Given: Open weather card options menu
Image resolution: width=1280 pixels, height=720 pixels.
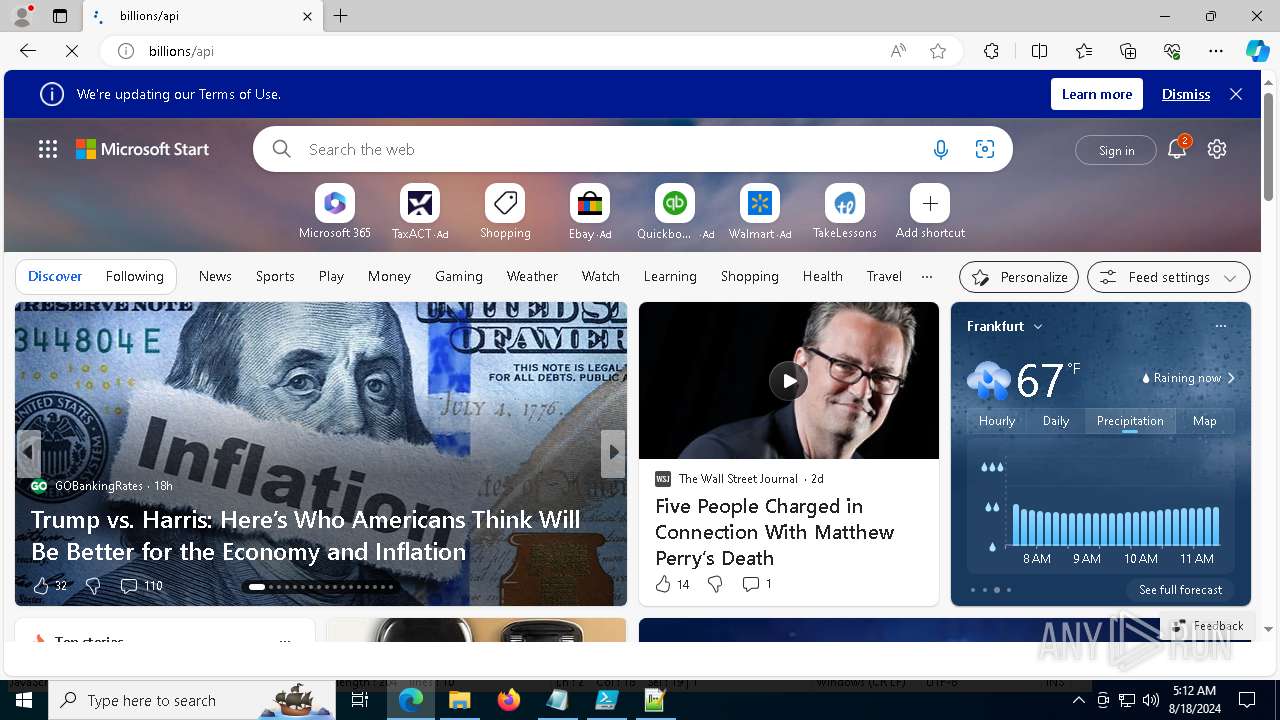Looking at the screenshot, I should (x=1220, y=326).
